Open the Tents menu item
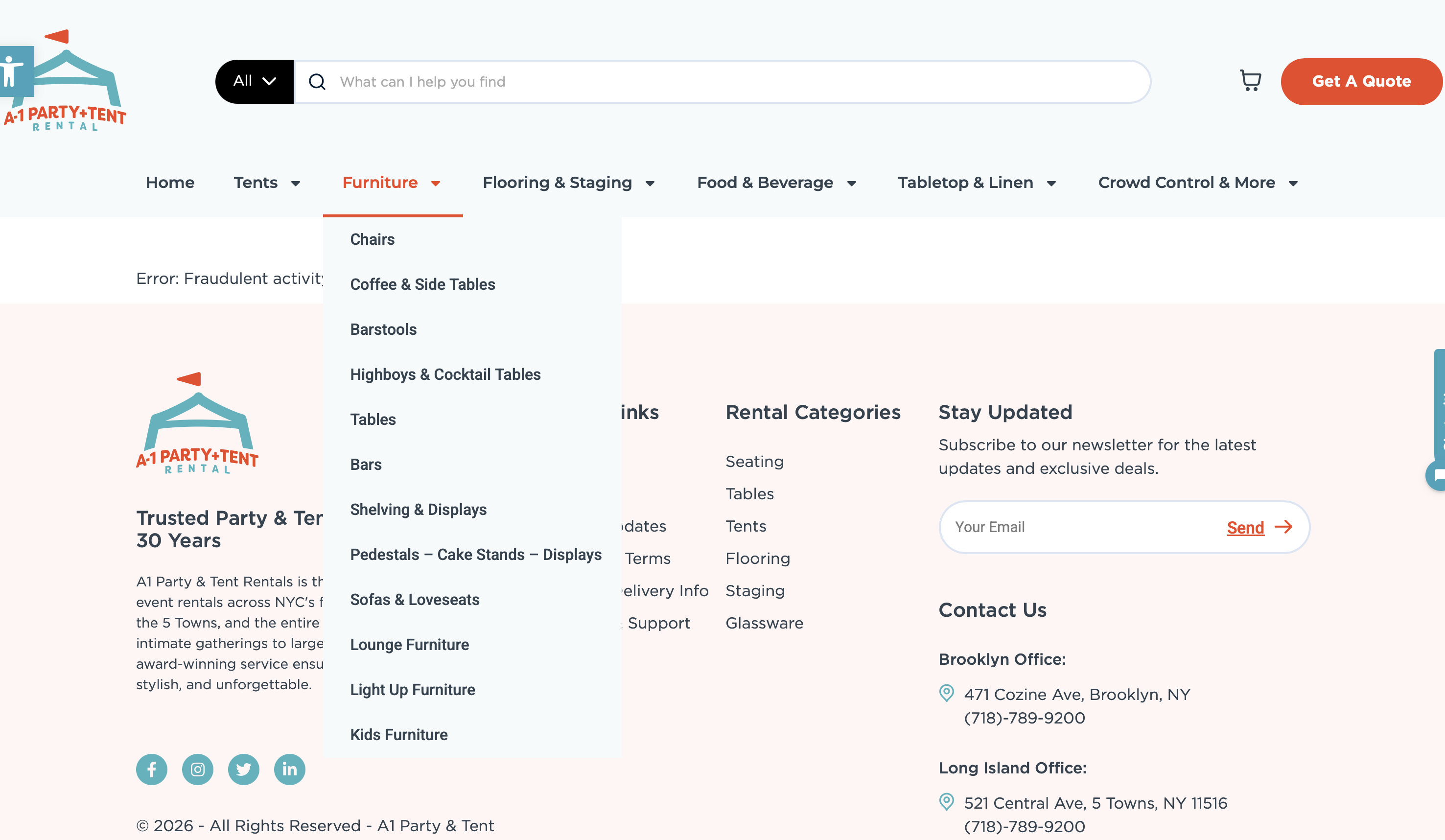 (x=256, y=182)
